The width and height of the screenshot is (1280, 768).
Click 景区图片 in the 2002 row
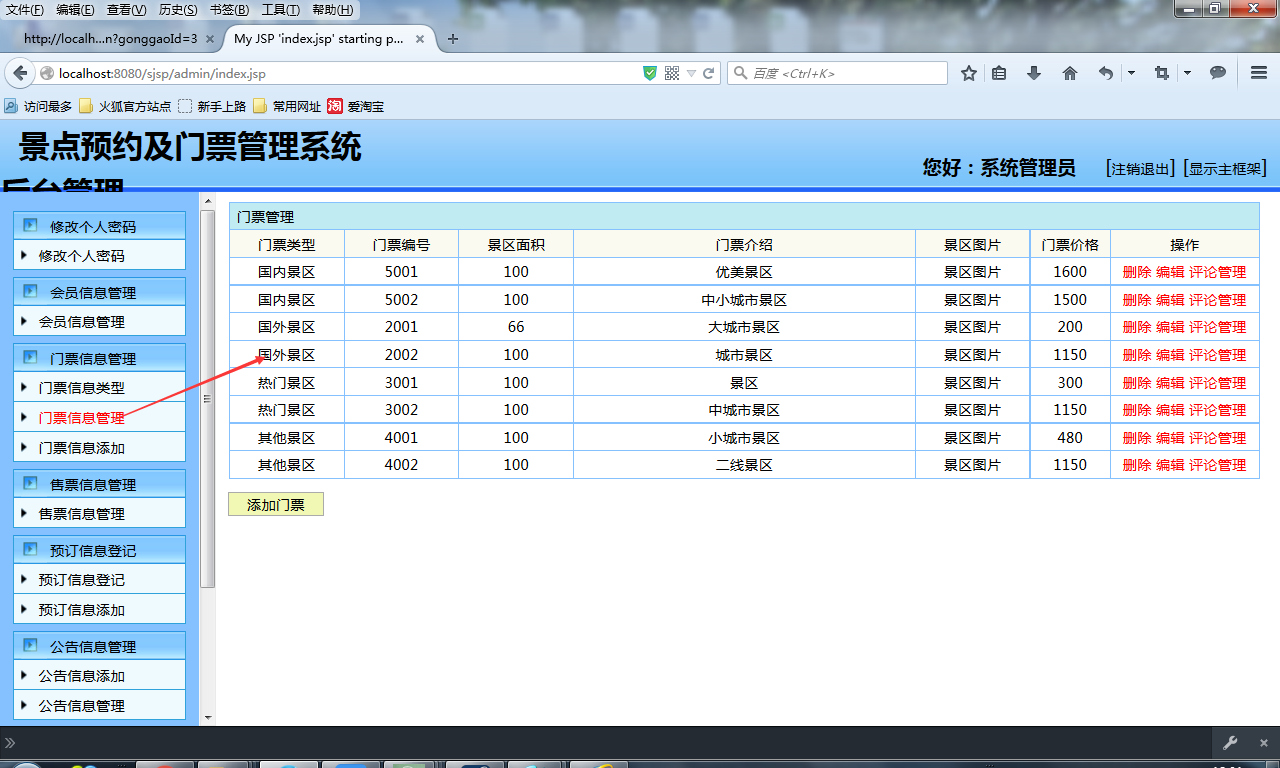coord(972,355)
